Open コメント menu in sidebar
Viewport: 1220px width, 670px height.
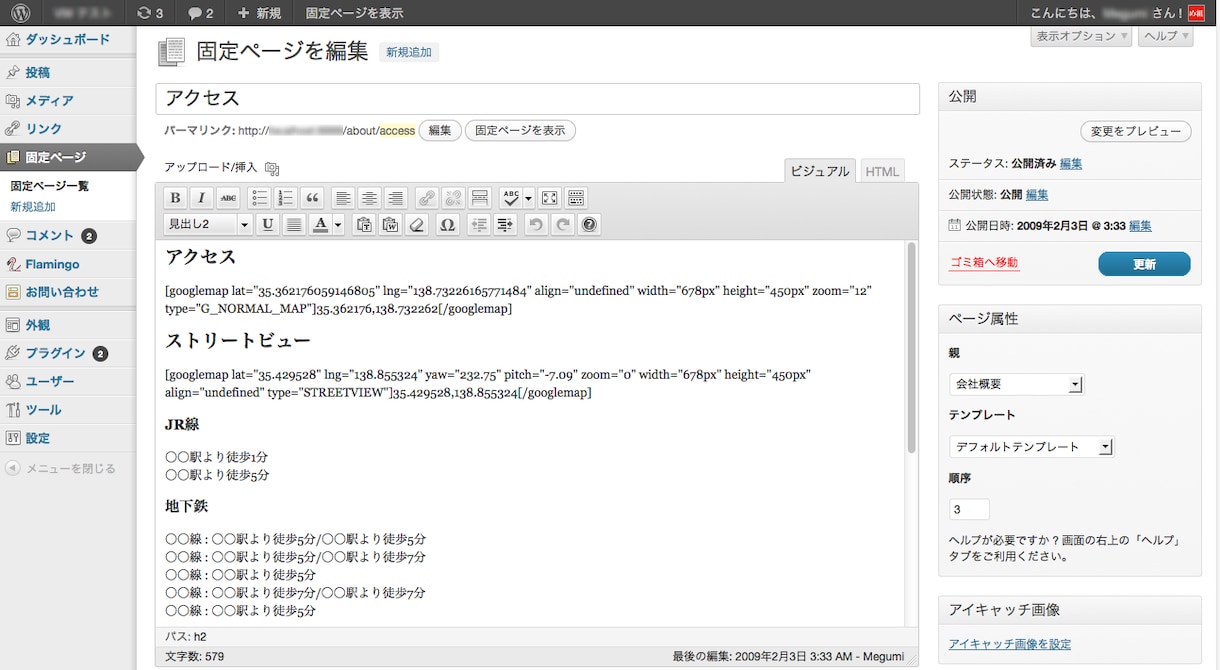[68, 236]
